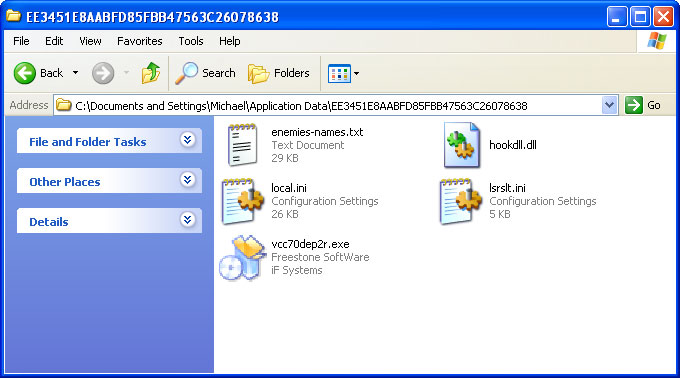Open the Edit menu
Screen dimensions: 680x378
point(54,41)
